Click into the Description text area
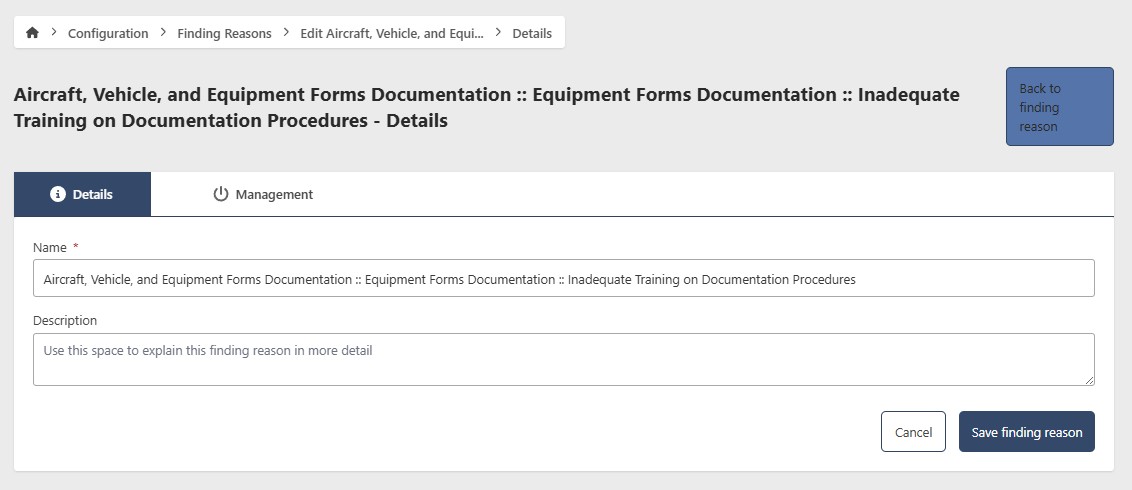This screenshot has width=1132, height=490. (x=563, y=359)
